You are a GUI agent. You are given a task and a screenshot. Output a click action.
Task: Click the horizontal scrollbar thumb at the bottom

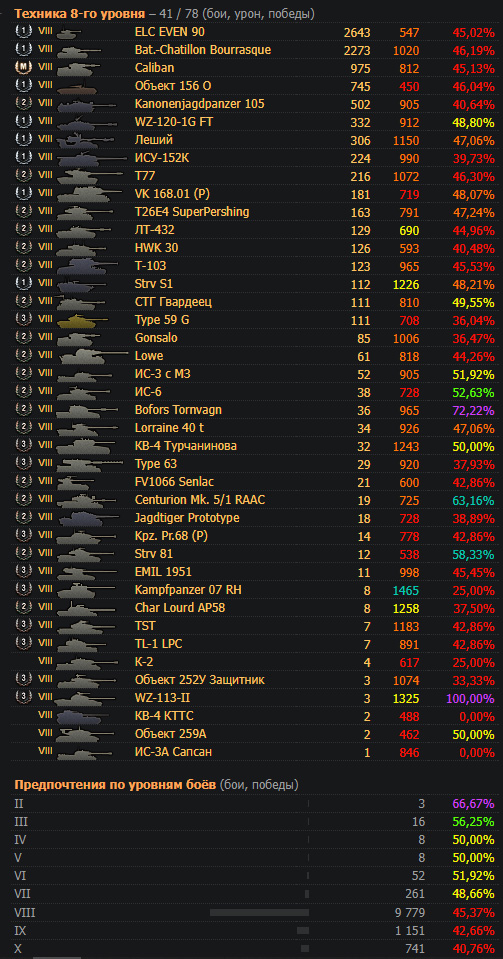point(57,958)
